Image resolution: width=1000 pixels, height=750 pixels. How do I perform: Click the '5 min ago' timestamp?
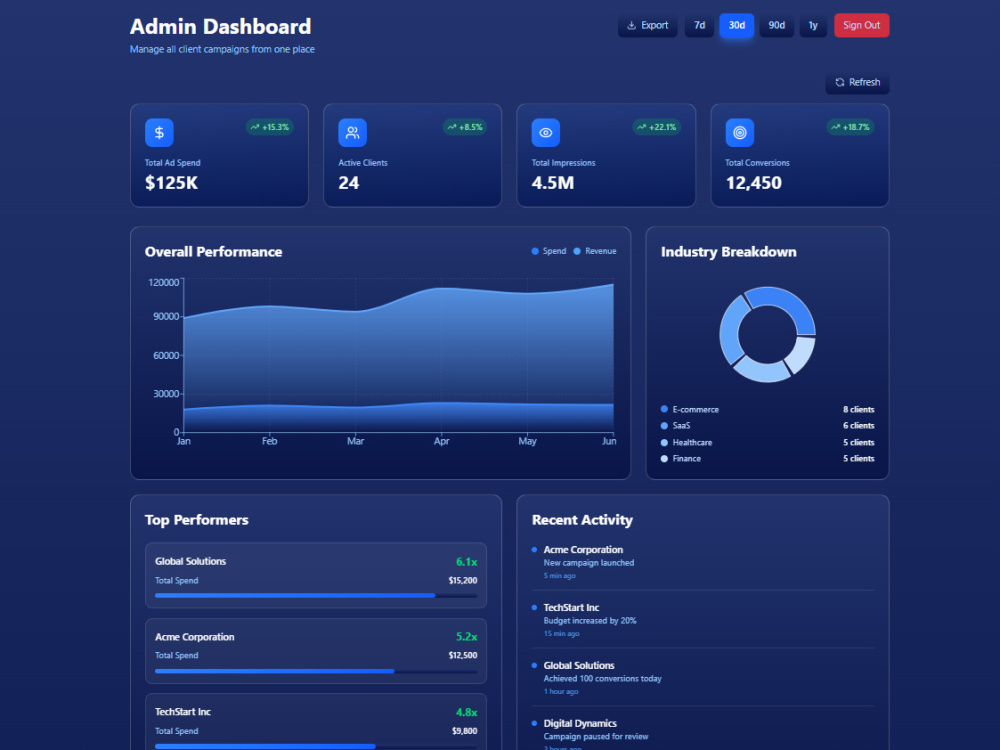pos(559,576)
